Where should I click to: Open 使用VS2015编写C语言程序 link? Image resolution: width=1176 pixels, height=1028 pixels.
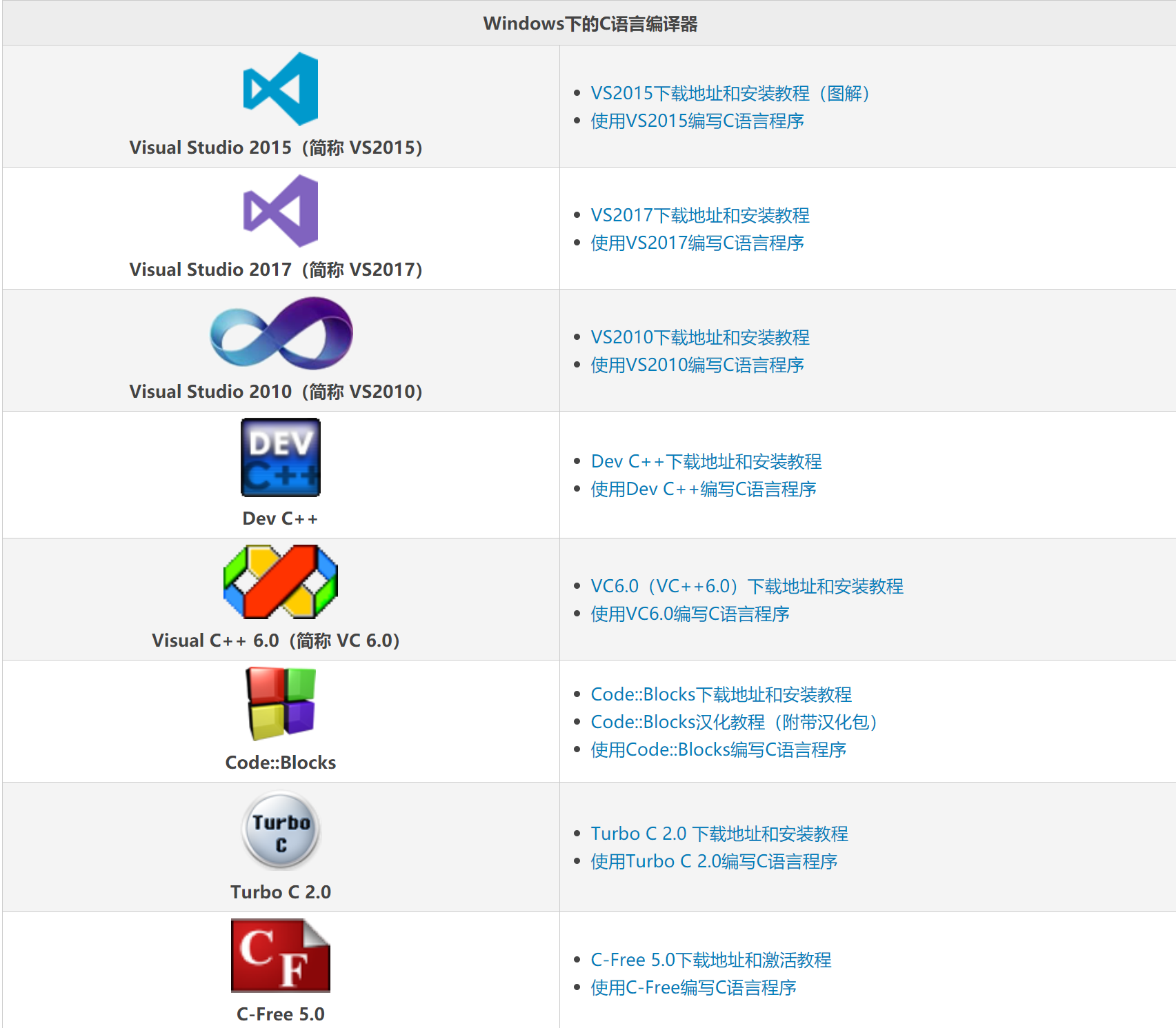pyautogui.click(x=697, y=121)
